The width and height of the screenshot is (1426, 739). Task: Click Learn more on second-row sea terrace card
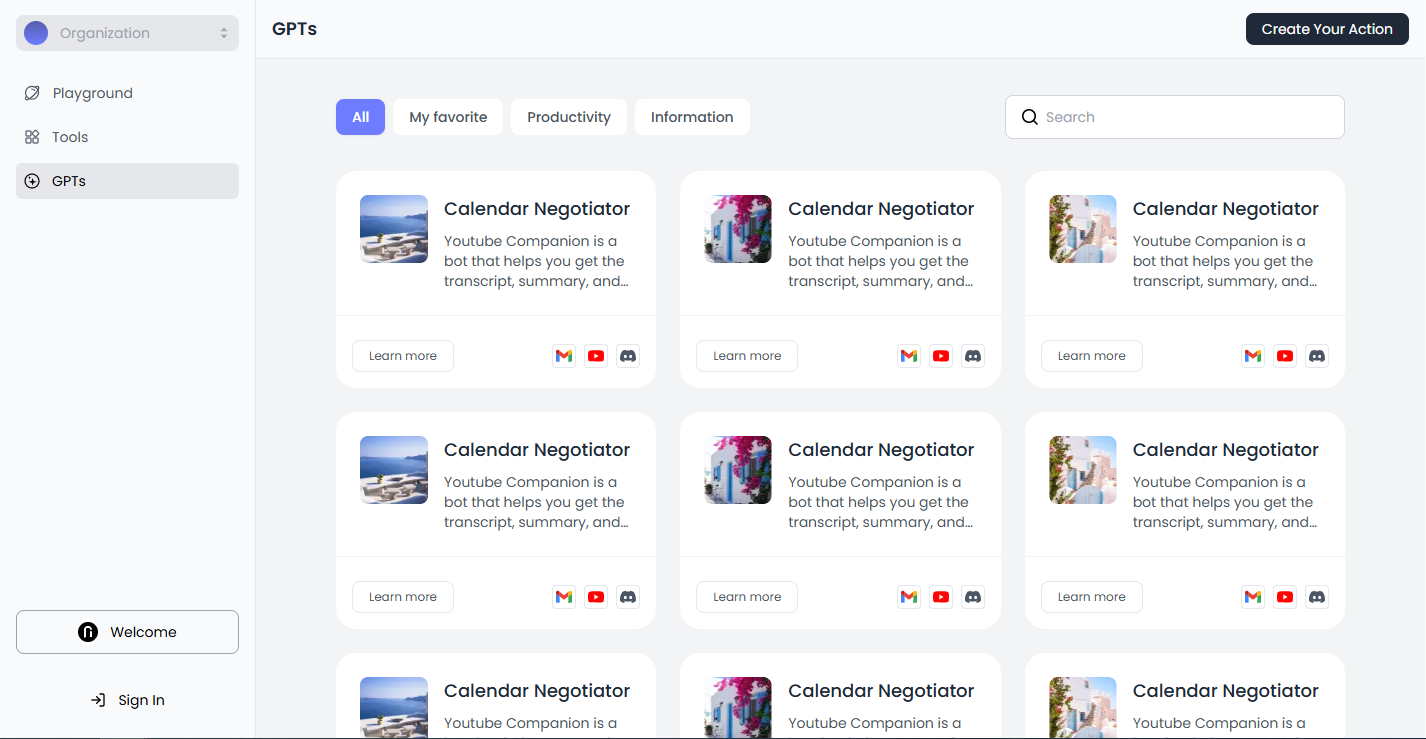pyautogui.click(x=403, y=597)
